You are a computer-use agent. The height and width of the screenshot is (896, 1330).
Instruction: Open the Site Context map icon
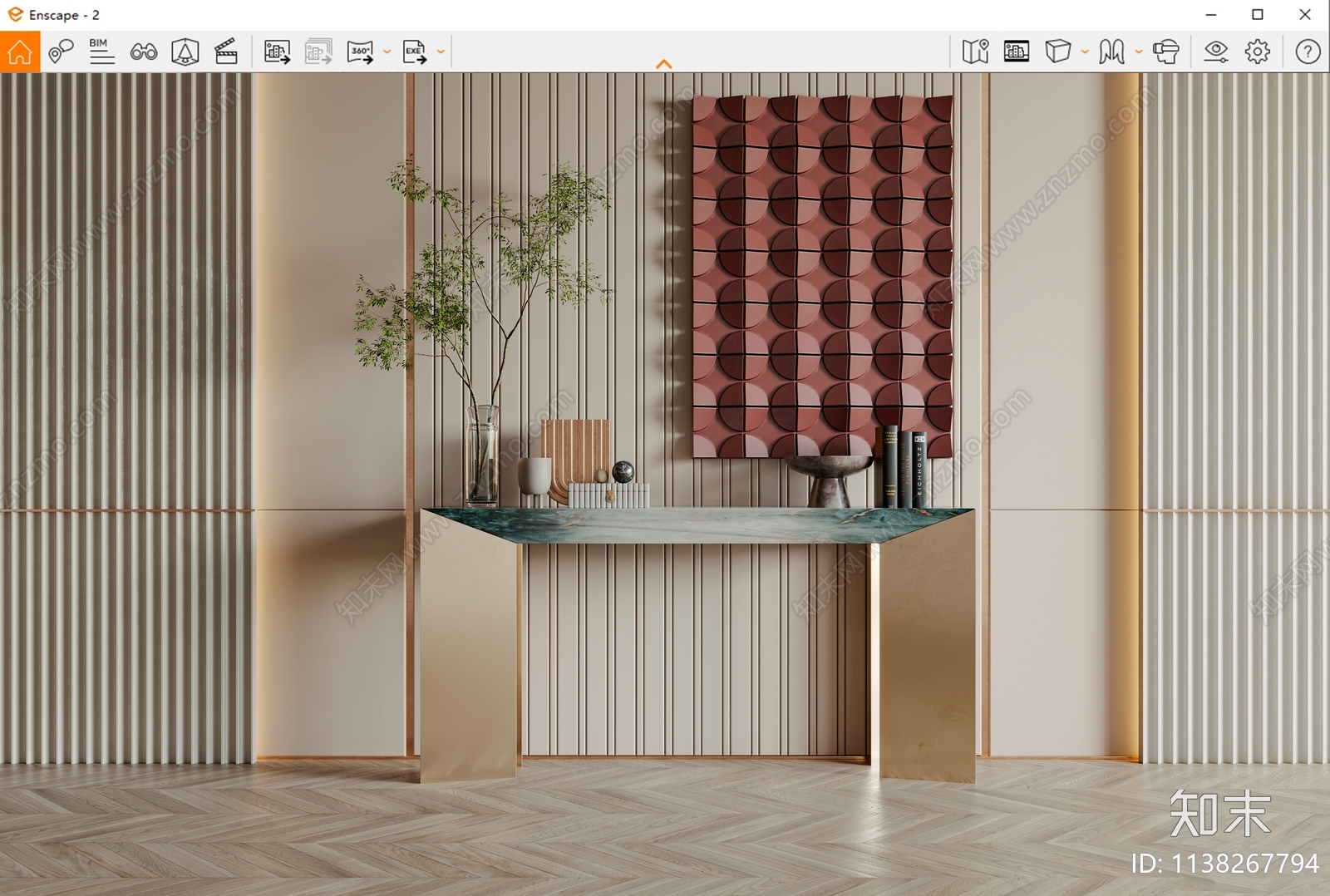click(975, 52)
